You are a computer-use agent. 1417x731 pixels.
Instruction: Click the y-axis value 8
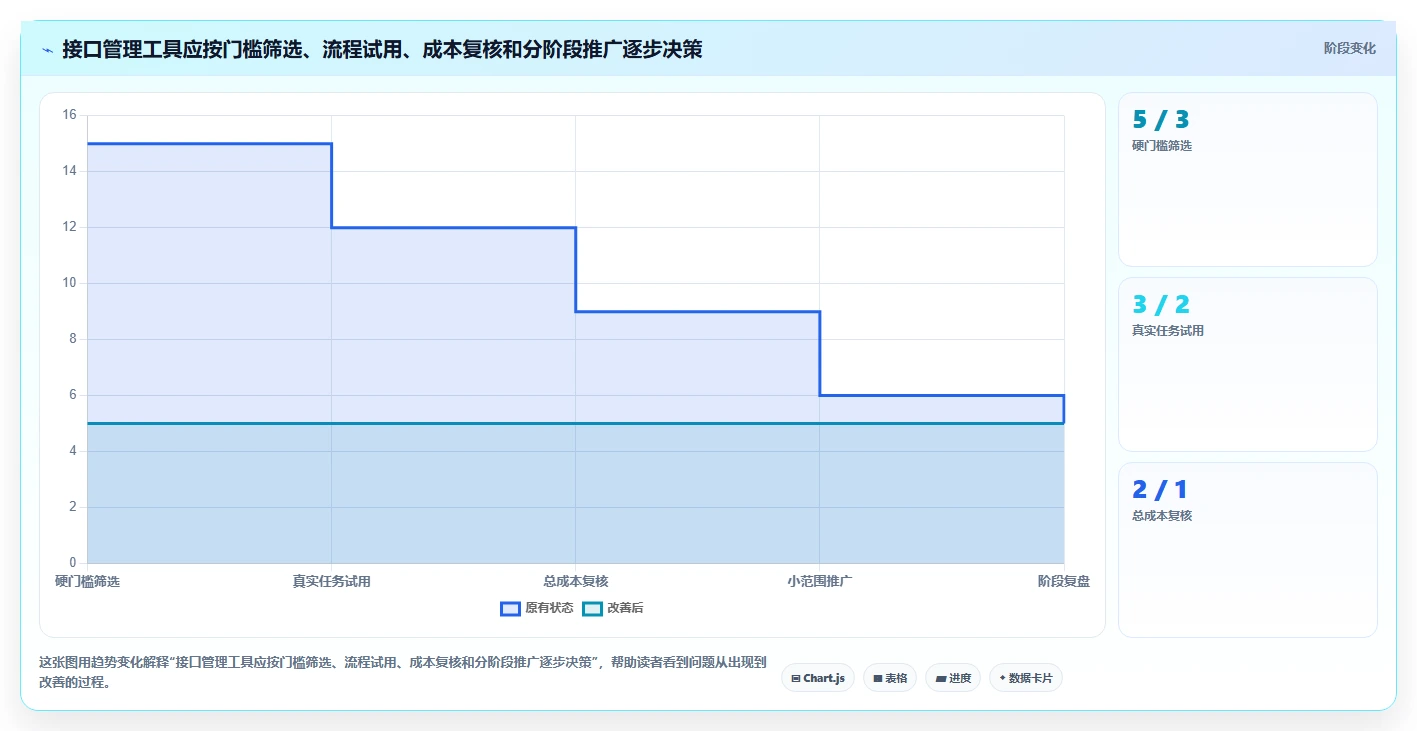point(73,339)
